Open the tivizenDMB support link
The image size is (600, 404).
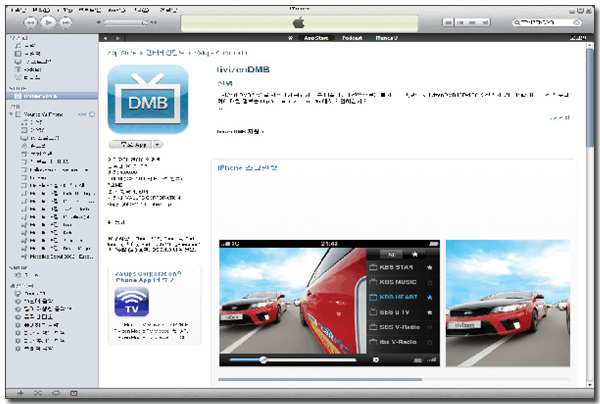pos(240,132)
